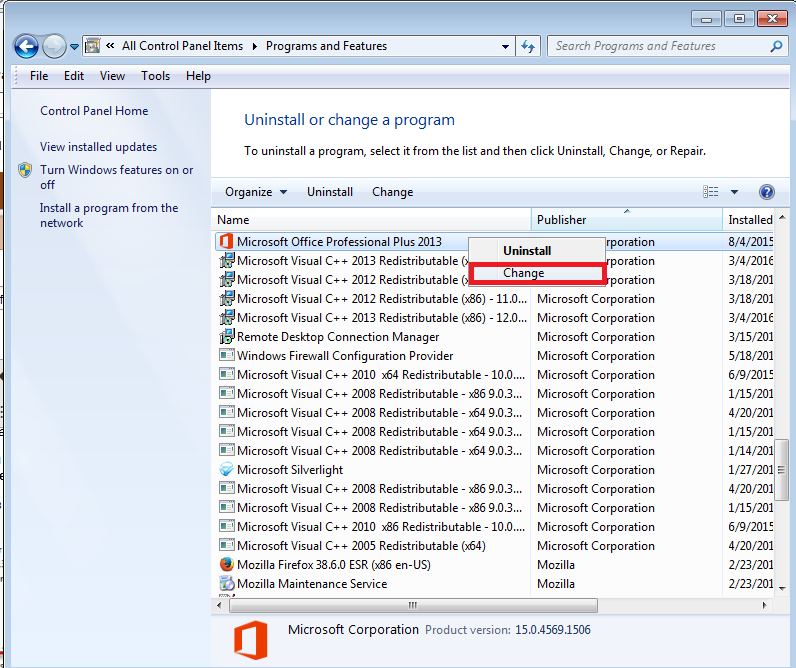Viewport: 796px width, 668px height.
Task: Click the Microsoft Silverlight program icon
Action: (x=226, y=470)
